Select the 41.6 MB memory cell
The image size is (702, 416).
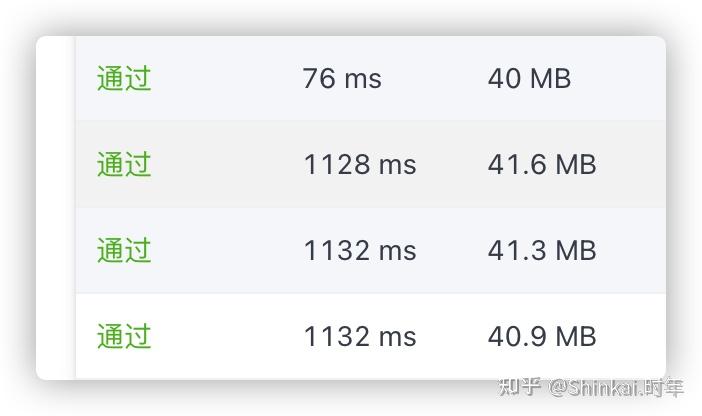pos(542,164)
